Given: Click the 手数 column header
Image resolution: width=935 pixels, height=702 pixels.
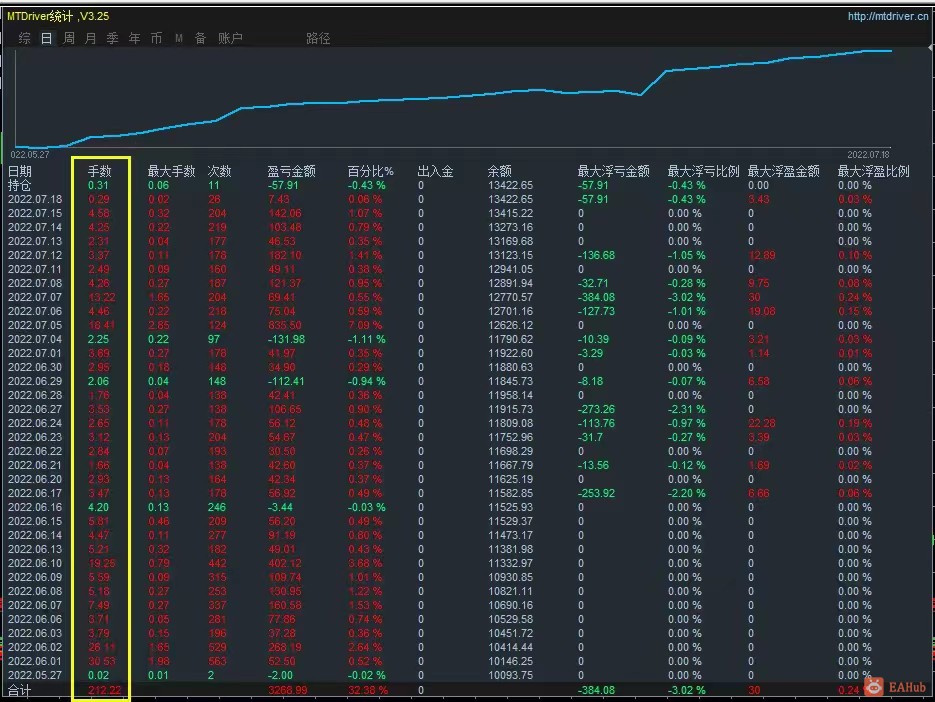Looking at the screenshot, I should [100, 171].
